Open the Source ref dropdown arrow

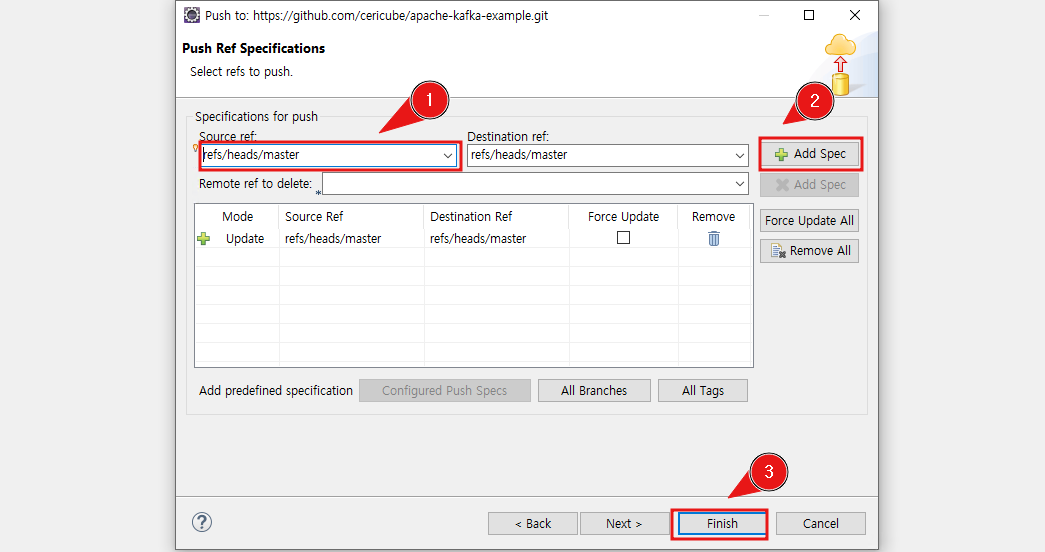(448, 155)
